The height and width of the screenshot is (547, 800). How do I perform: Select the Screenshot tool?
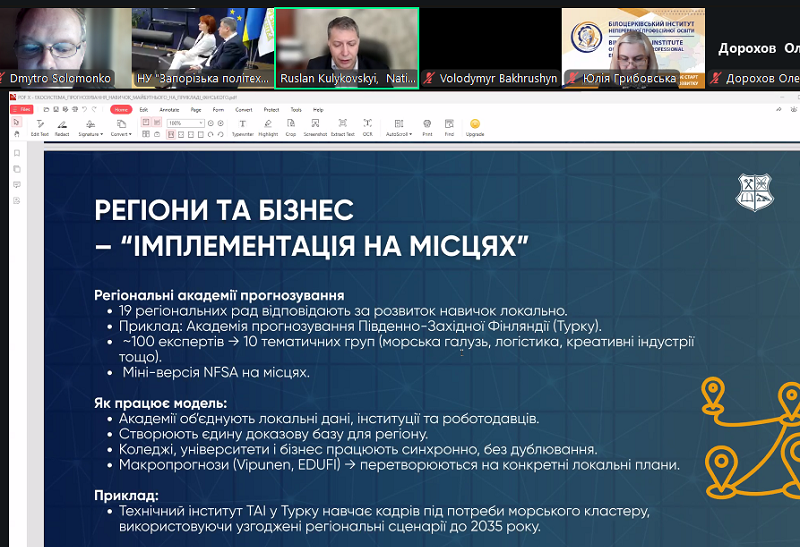tap(315, 128)
